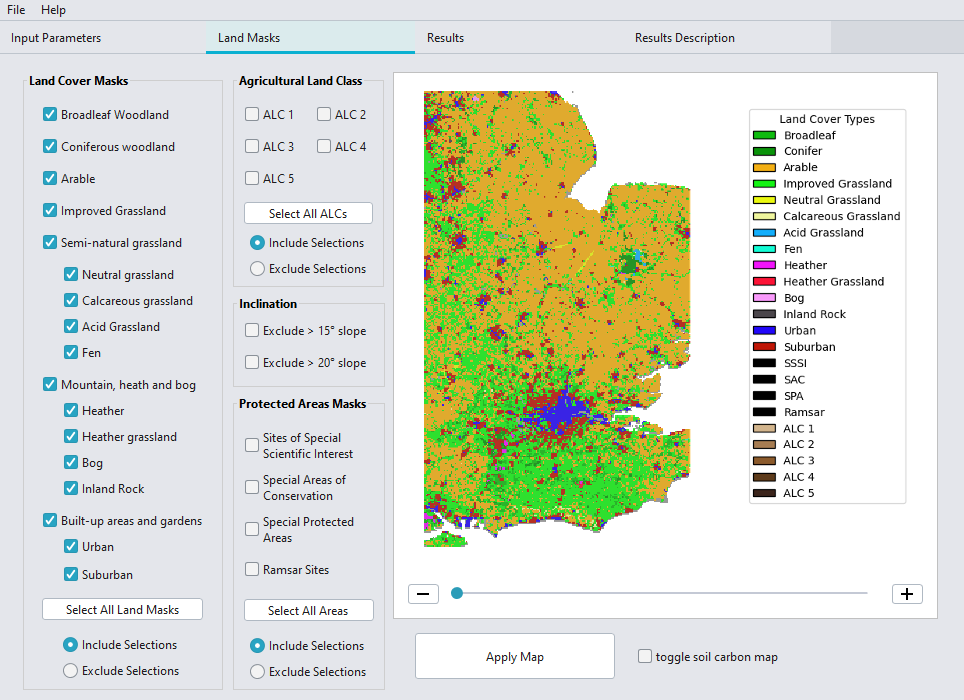The image size is (964, 700).
Task: Switch to the Input Parameters tab
Action: (x=56, y=38)
